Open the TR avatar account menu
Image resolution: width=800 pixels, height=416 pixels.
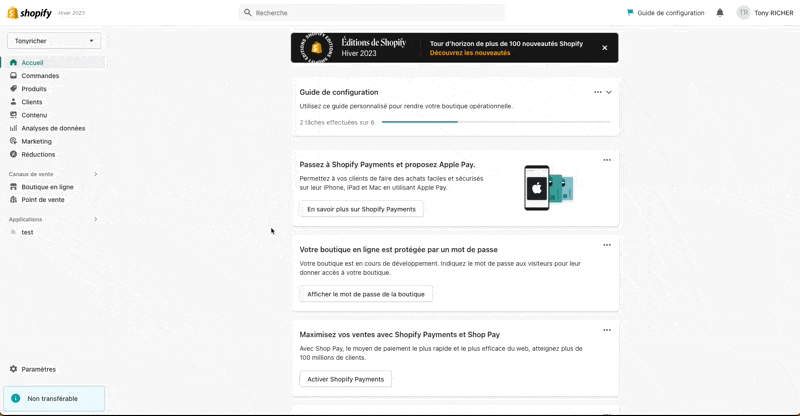[x=743, y=13]
